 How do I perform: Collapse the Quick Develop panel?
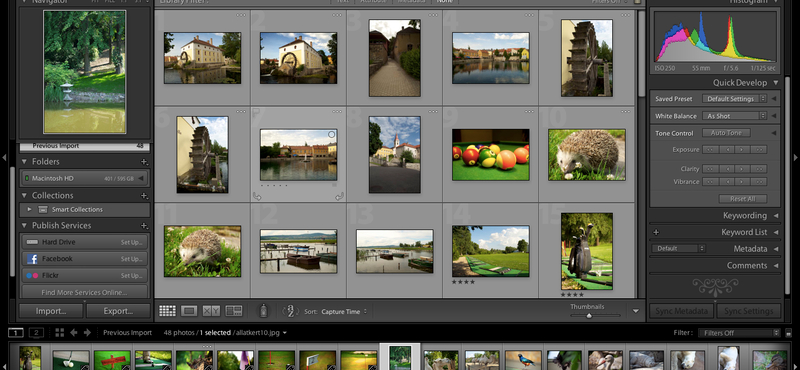(776, 83)
